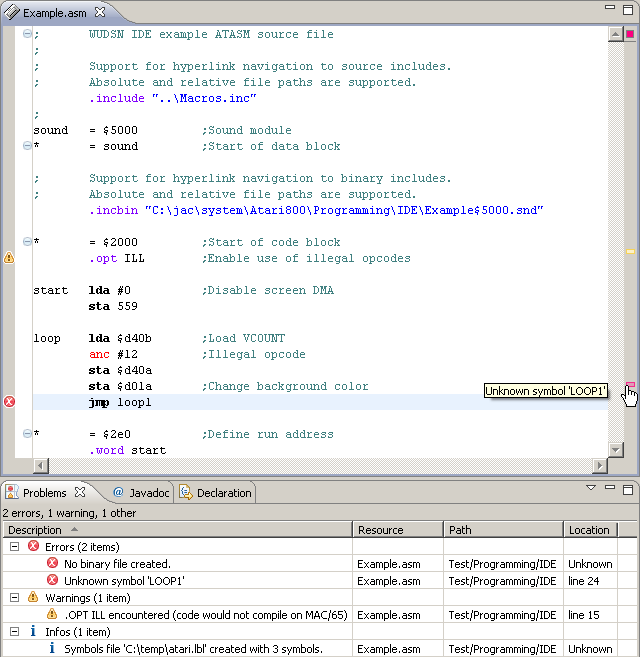
Task: Click the pink error mark in overview ruler
Action: pos(630,384)
